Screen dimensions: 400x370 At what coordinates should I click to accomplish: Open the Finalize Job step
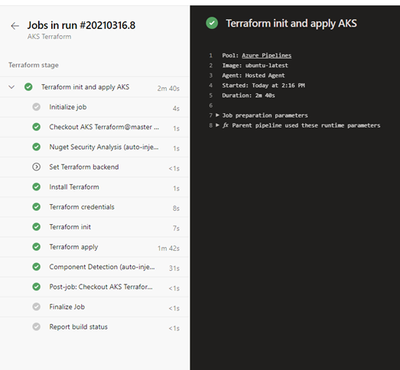click(95, 307)
